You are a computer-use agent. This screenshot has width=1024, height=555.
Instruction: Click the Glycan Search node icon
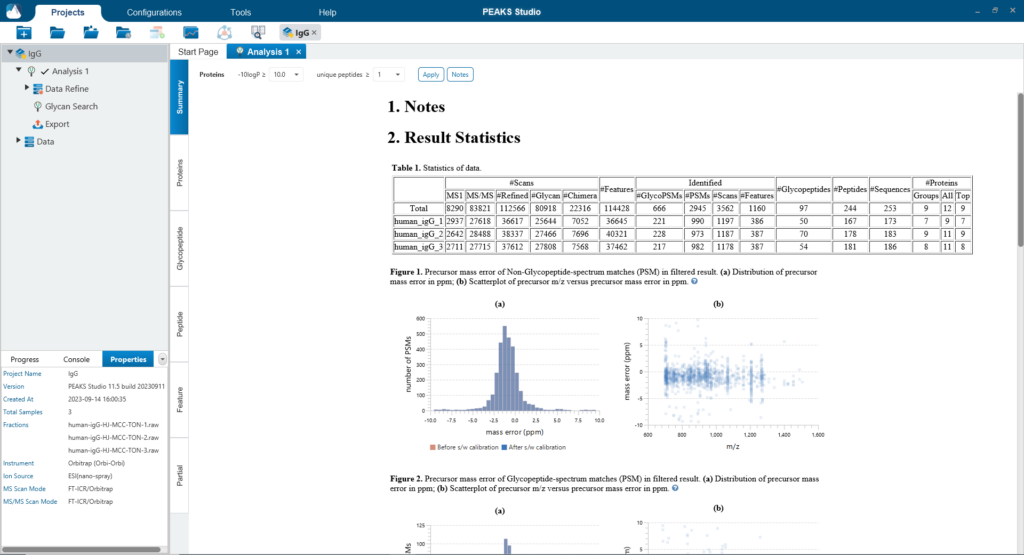tap(38, 106)
